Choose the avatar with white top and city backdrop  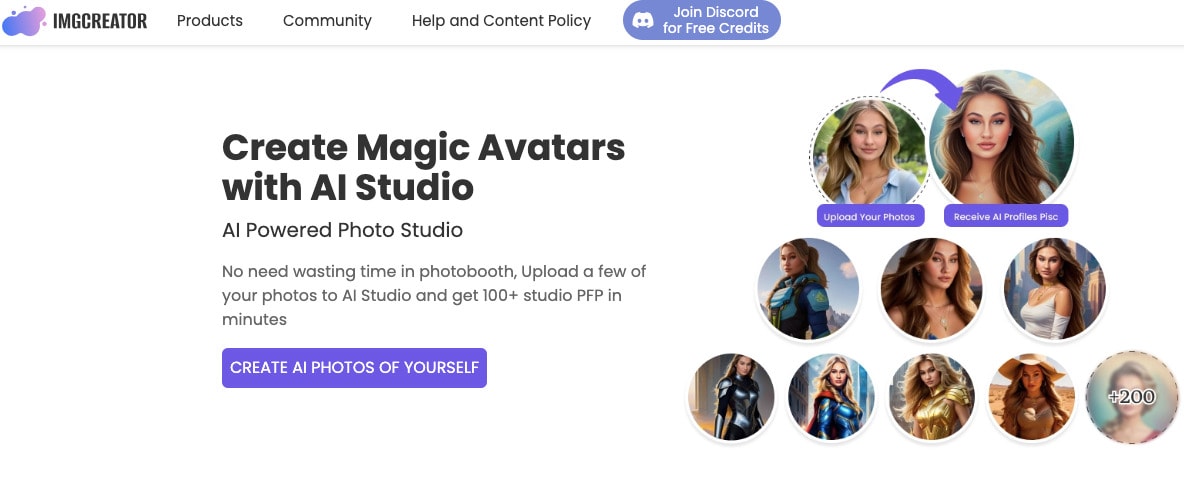[1053, 289]
